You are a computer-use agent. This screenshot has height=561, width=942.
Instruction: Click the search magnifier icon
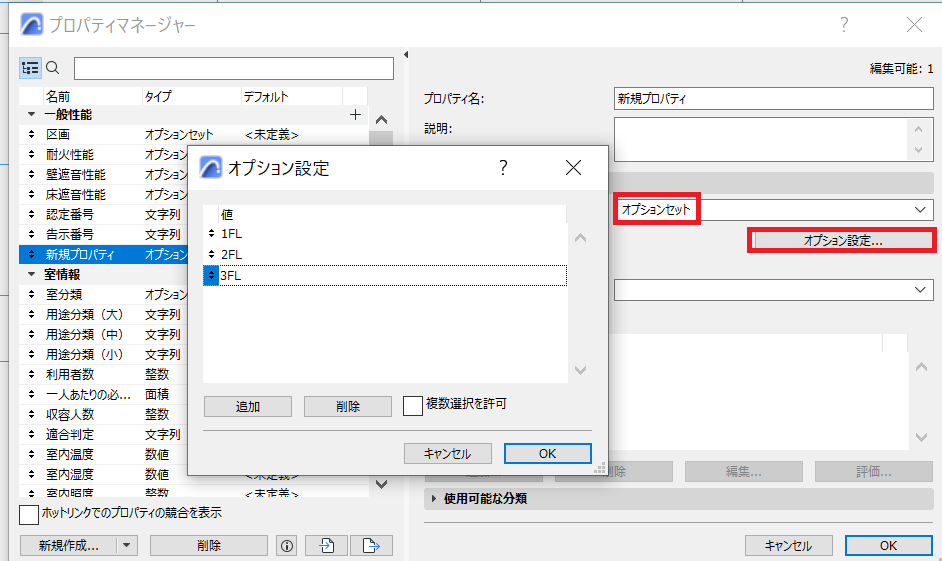point(53,68)
